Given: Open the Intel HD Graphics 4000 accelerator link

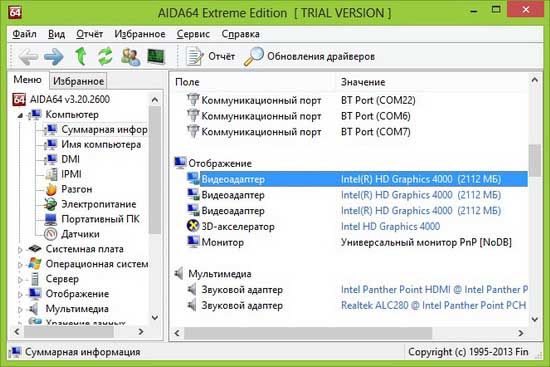Looking at the screenshot, I should point(390,227).
